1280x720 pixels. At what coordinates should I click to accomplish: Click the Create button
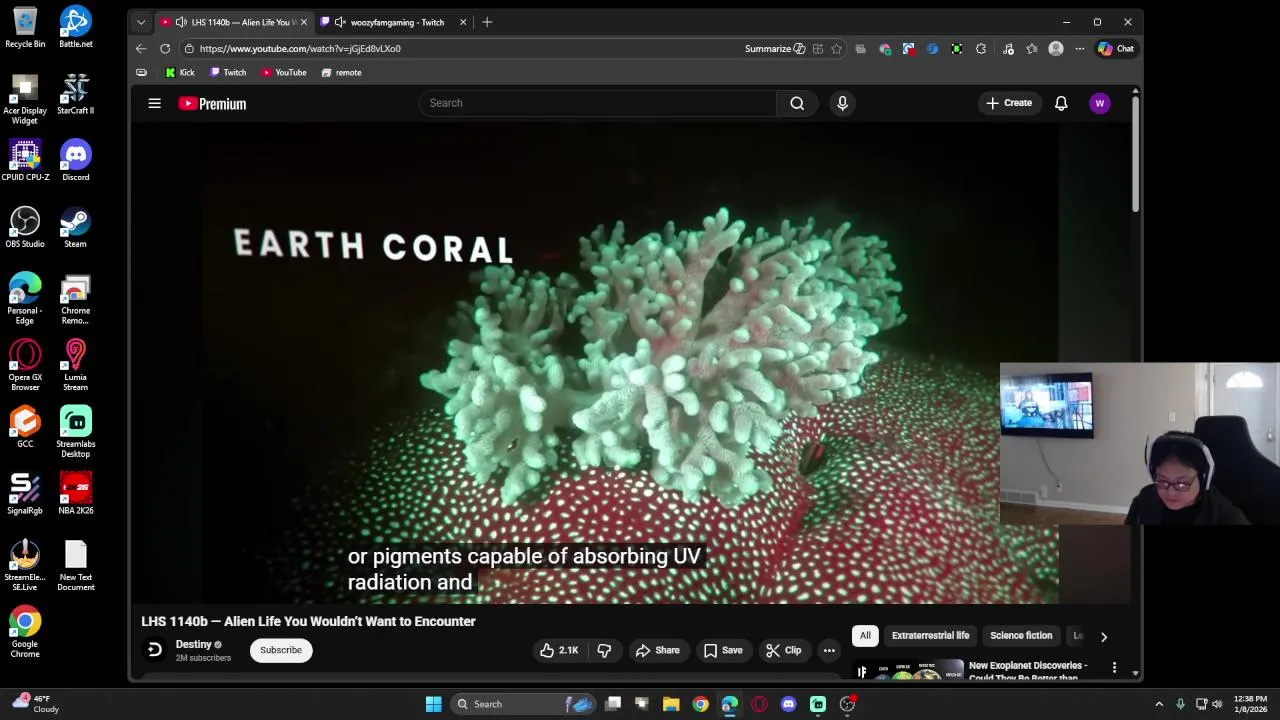tap(1009, 103)
